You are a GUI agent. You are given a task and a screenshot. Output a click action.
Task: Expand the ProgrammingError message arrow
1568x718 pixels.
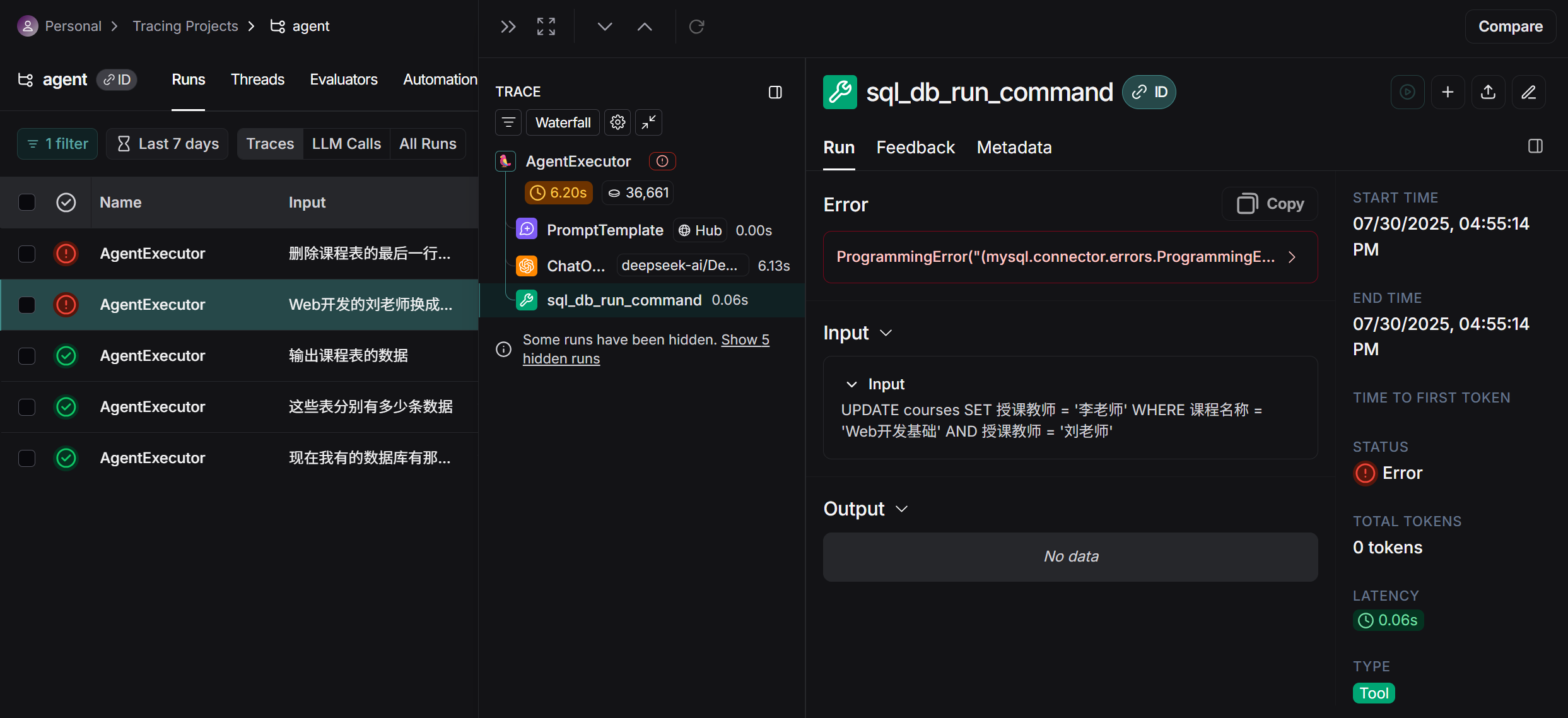1292,257
